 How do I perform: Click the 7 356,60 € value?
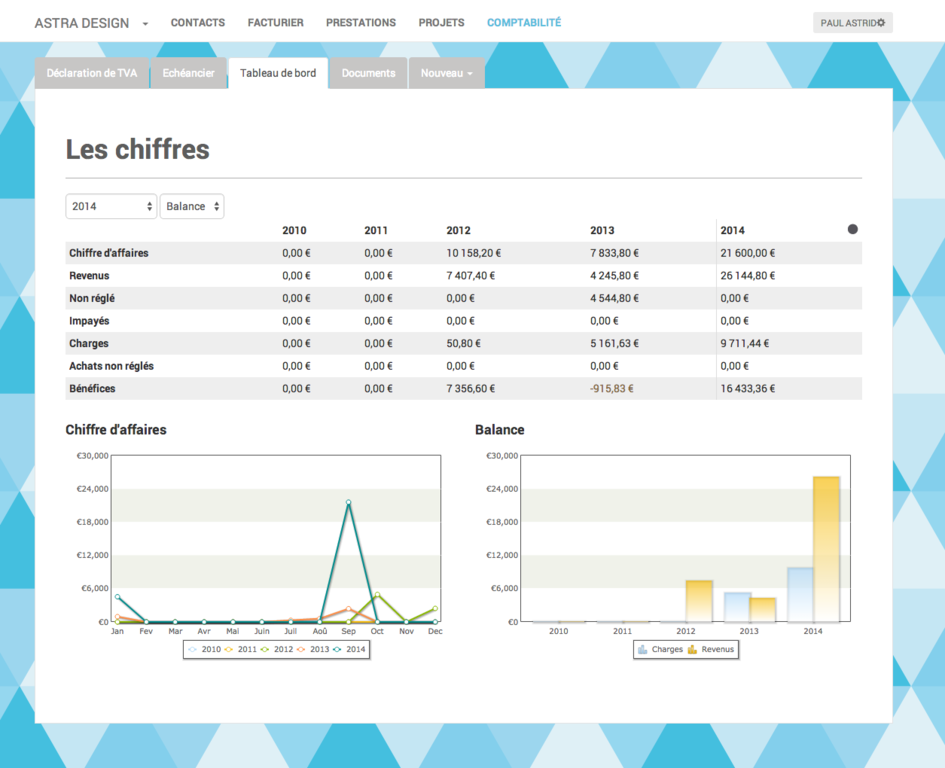coord(471,389)
